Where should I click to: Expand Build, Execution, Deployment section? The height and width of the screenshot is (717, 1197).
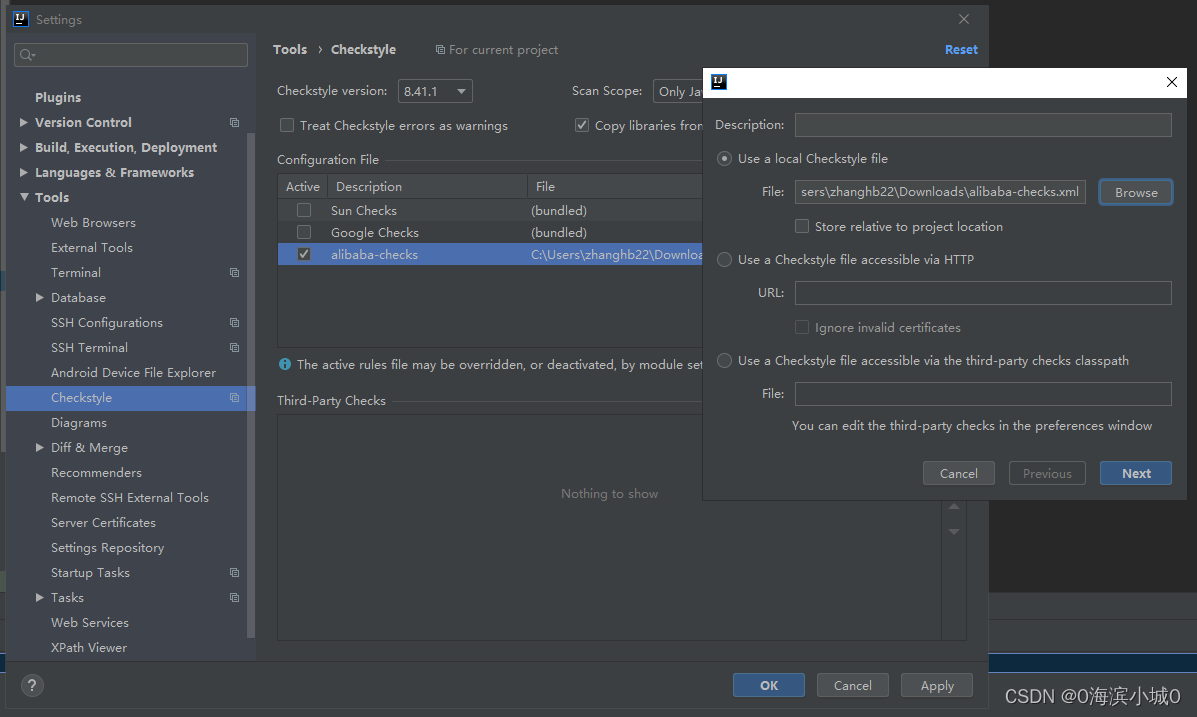(x=24, y=147)
